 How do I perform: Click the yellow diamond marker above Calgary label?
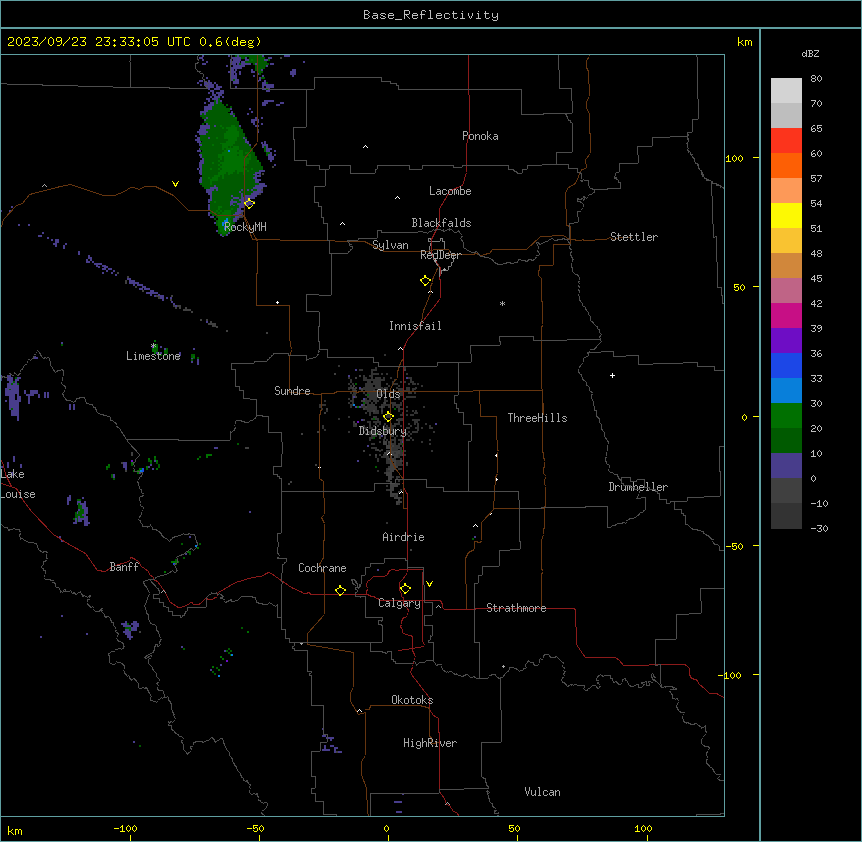pyautogui.click(x=405, y=589)
